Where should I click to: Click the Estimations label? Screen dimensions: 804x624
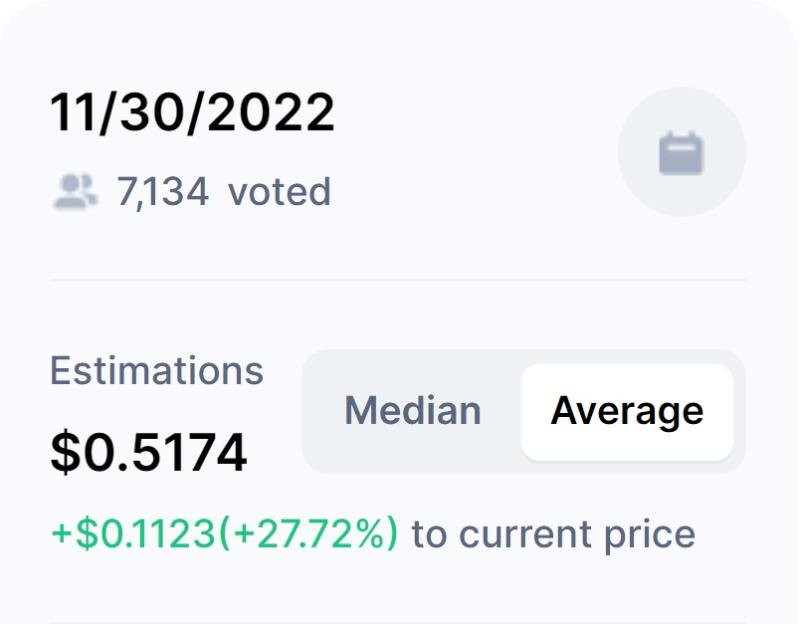[156, 371]
